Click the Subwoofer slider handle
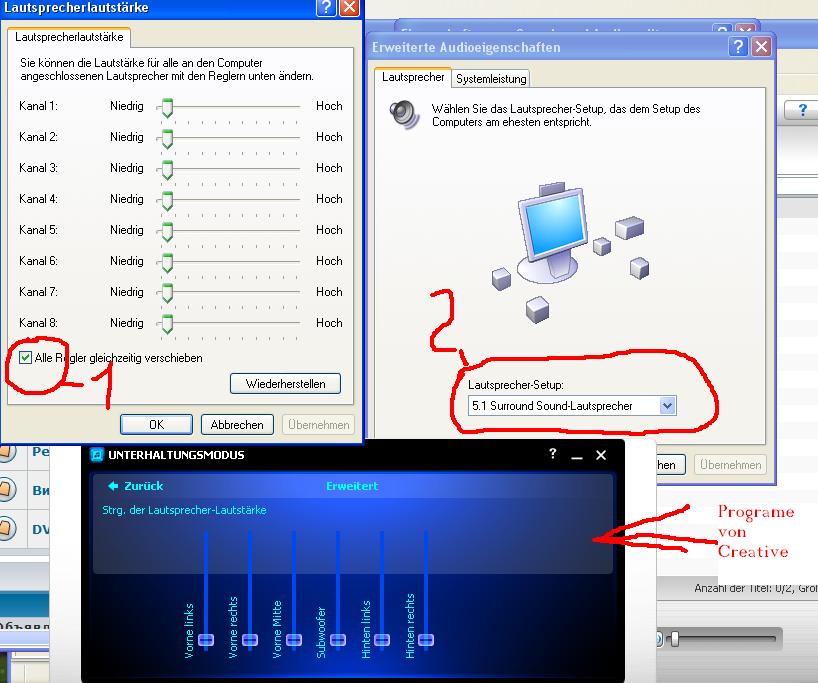This screenshot has width=818, height=683. pyautogui.click(x=338, y=639)
